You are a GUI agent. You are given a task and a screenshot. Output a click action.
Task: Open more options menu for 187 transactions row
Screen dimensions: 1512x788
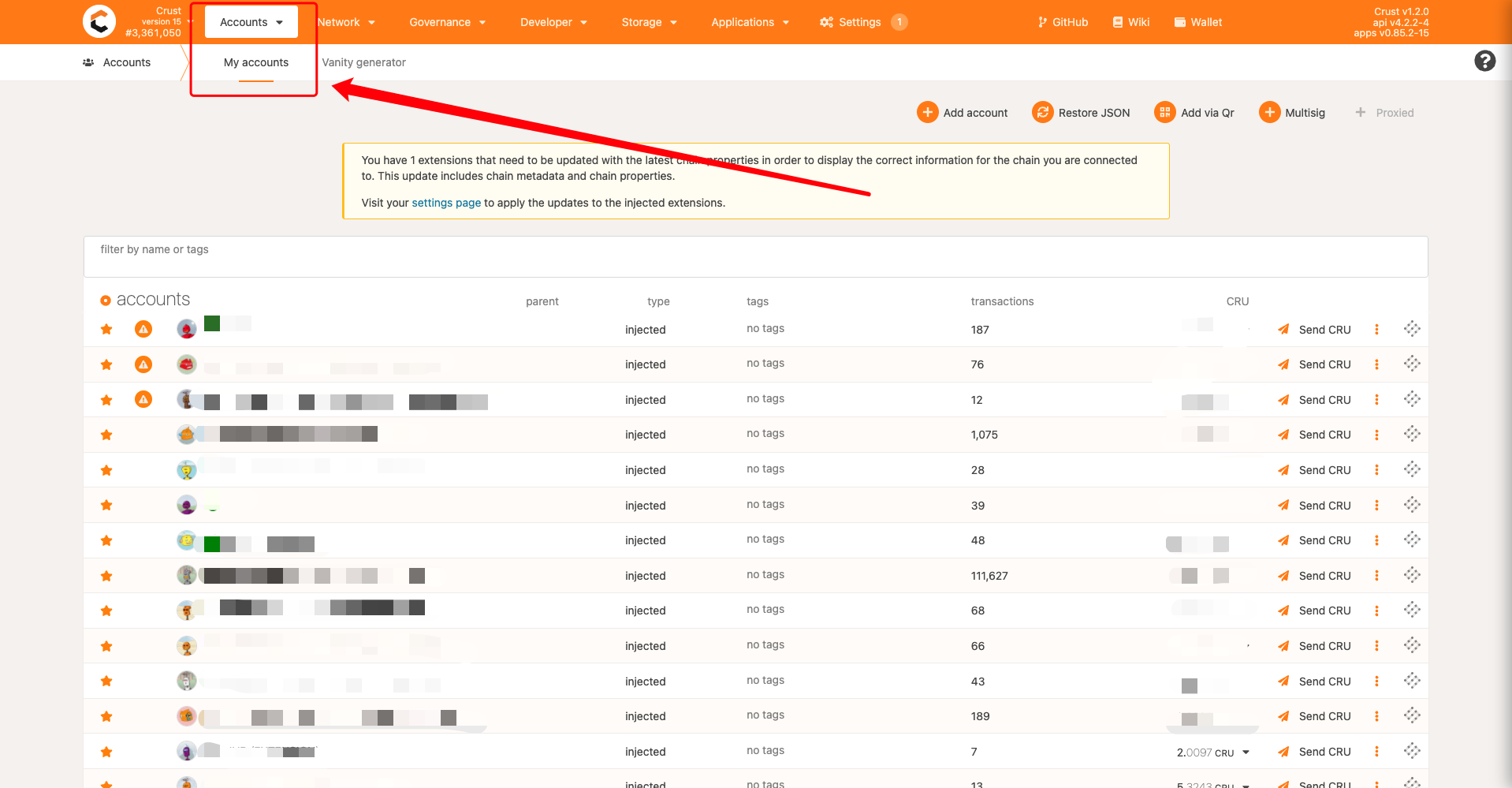point(1376,330)
